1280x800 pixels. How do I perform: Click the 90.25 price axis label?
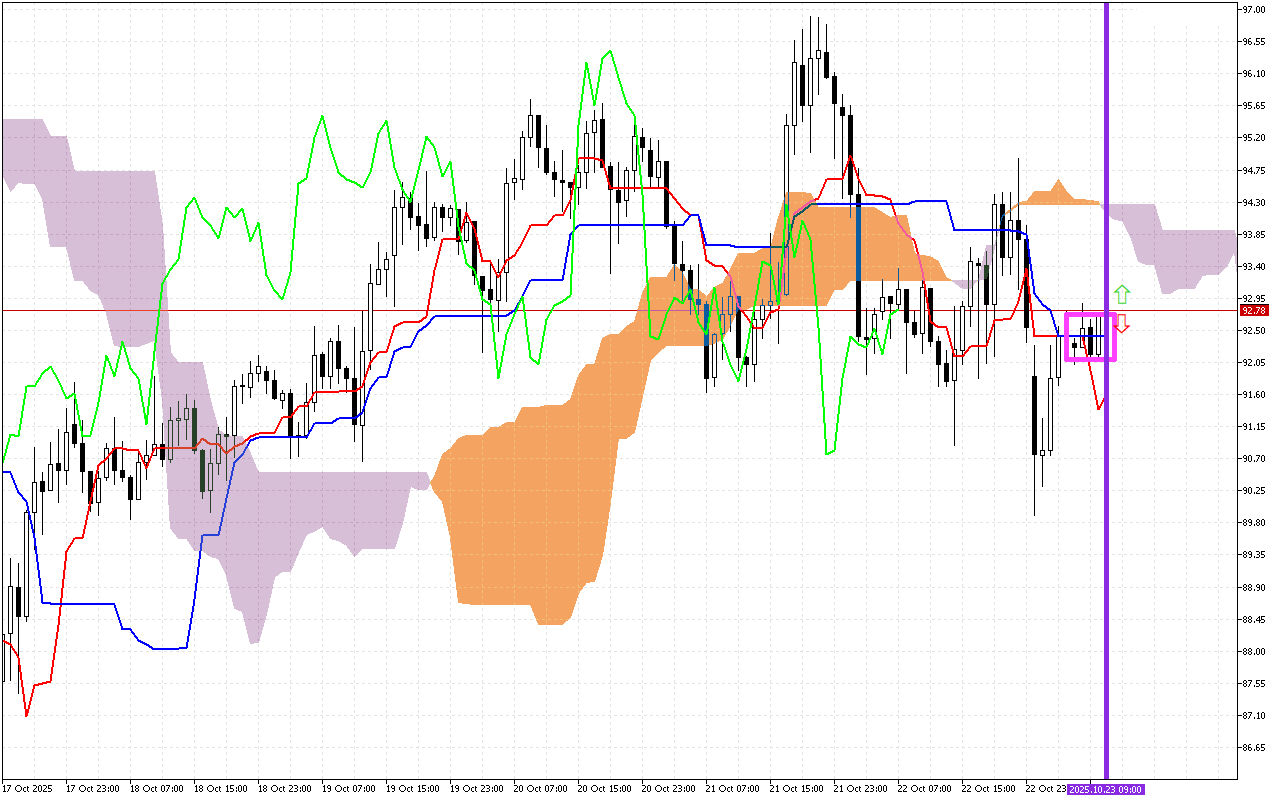point(1254,490)
